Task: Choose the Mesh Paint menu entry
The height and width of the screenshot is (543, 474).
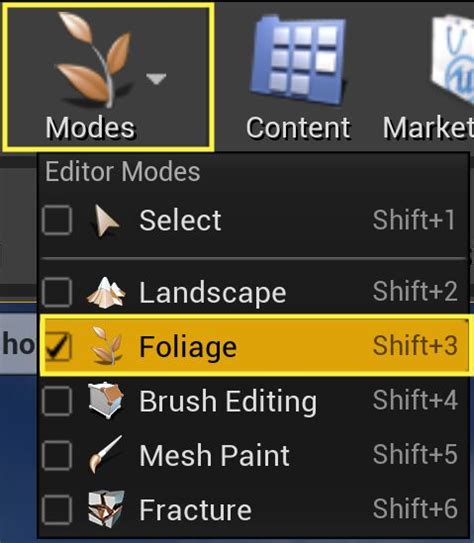Action: pyautogui.click(x=254, y=455)
